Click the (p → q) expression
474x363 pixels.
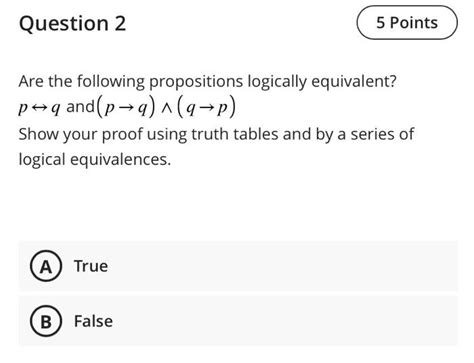click(x=126, y=108)
